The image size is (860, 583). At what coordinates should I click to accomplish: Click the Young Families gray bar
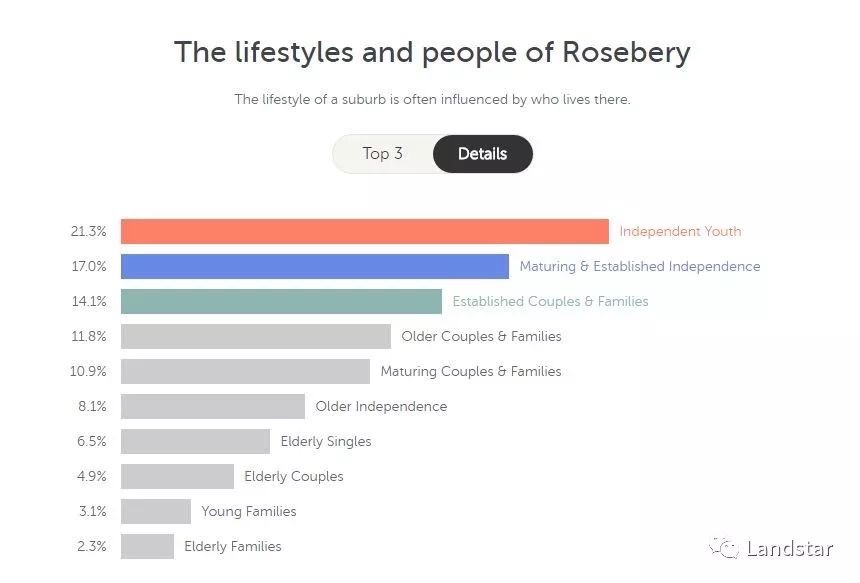(155, 511)
